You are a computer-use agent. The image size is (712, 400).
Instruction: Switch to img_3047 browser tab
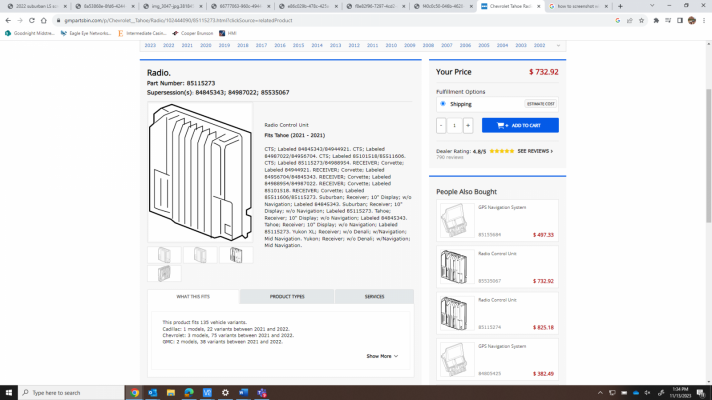[172, 6]
